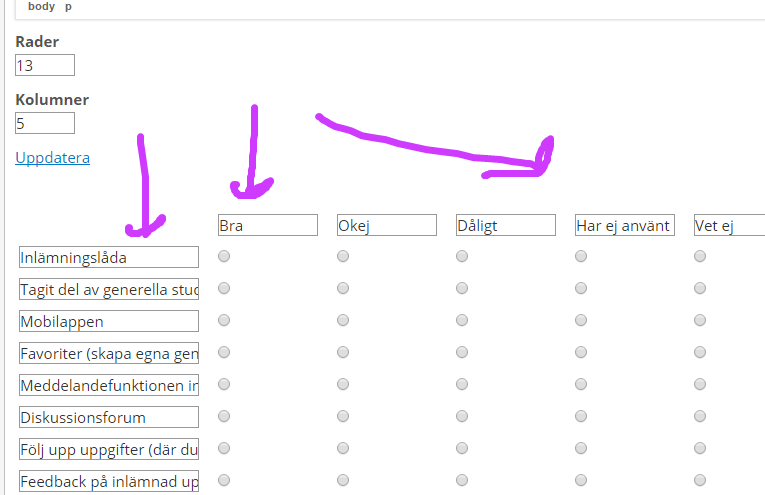Select Dåligt for Diskussionsforum row
The image size is (765, 495).
coord(462,416)
